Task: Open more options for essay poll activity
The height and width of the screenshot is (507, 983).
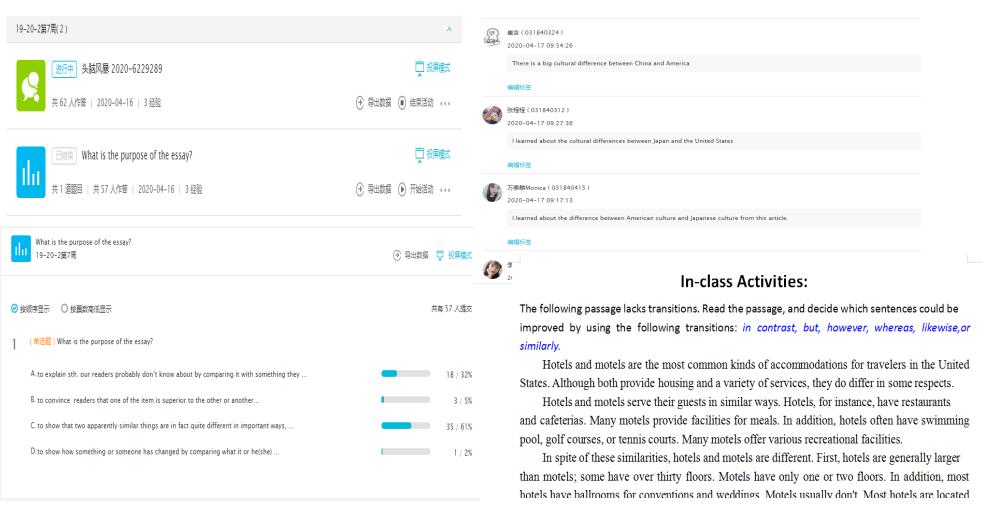Action: pyautogui.click(x=447, y=188)
